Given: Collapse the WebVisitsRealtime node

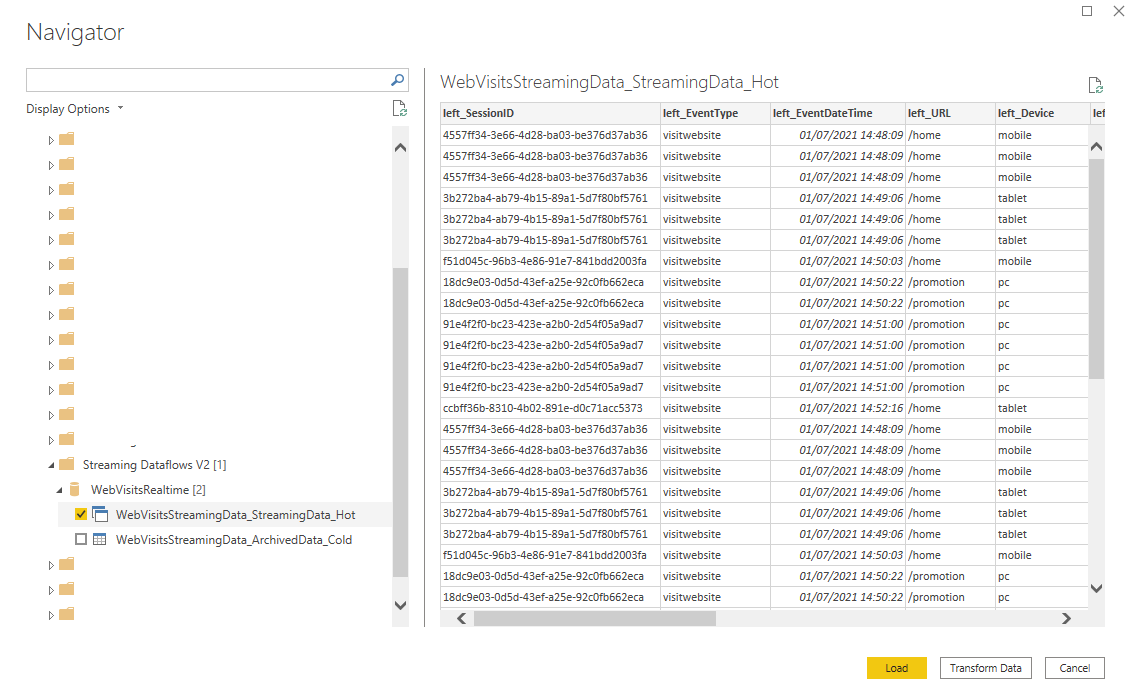Looking at the screenshot, I should coord(59,489).
